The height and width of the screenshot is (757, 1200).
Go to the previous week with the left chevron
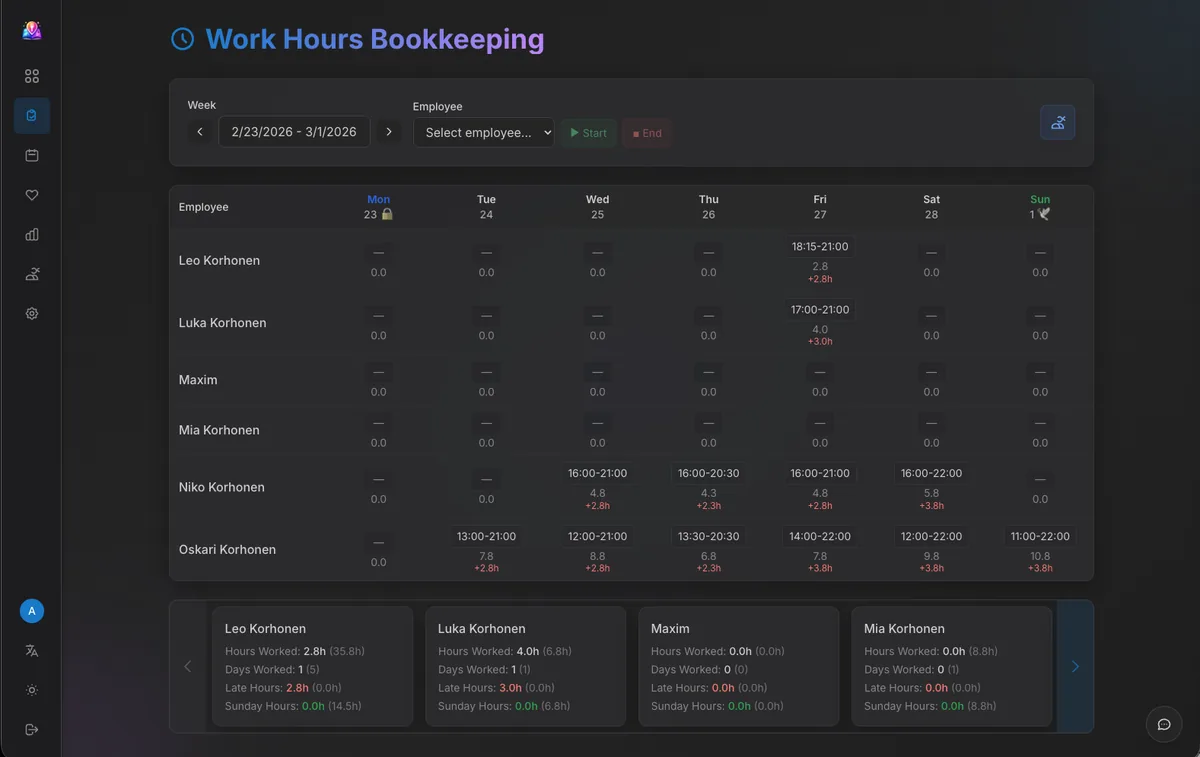click(x=199, y=131)
